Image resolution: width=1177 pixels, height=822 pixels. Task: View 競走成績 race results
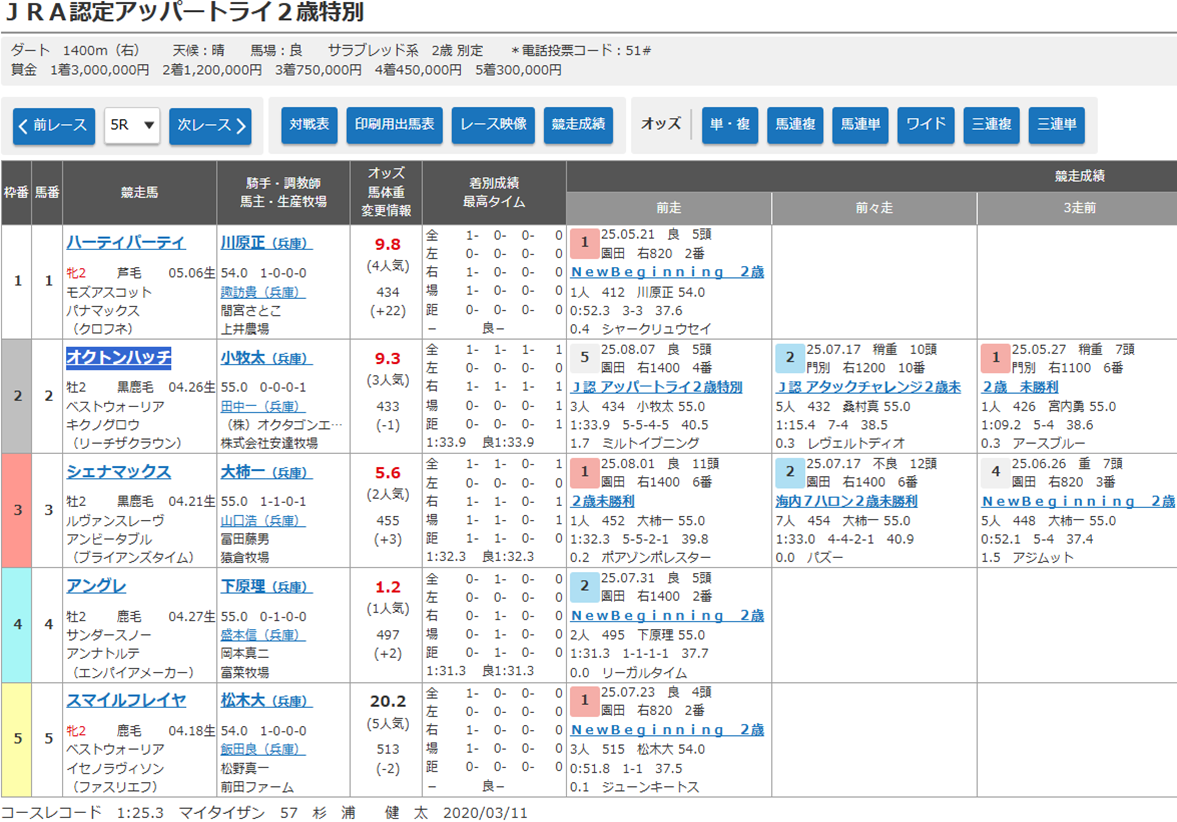click(579, 125)
